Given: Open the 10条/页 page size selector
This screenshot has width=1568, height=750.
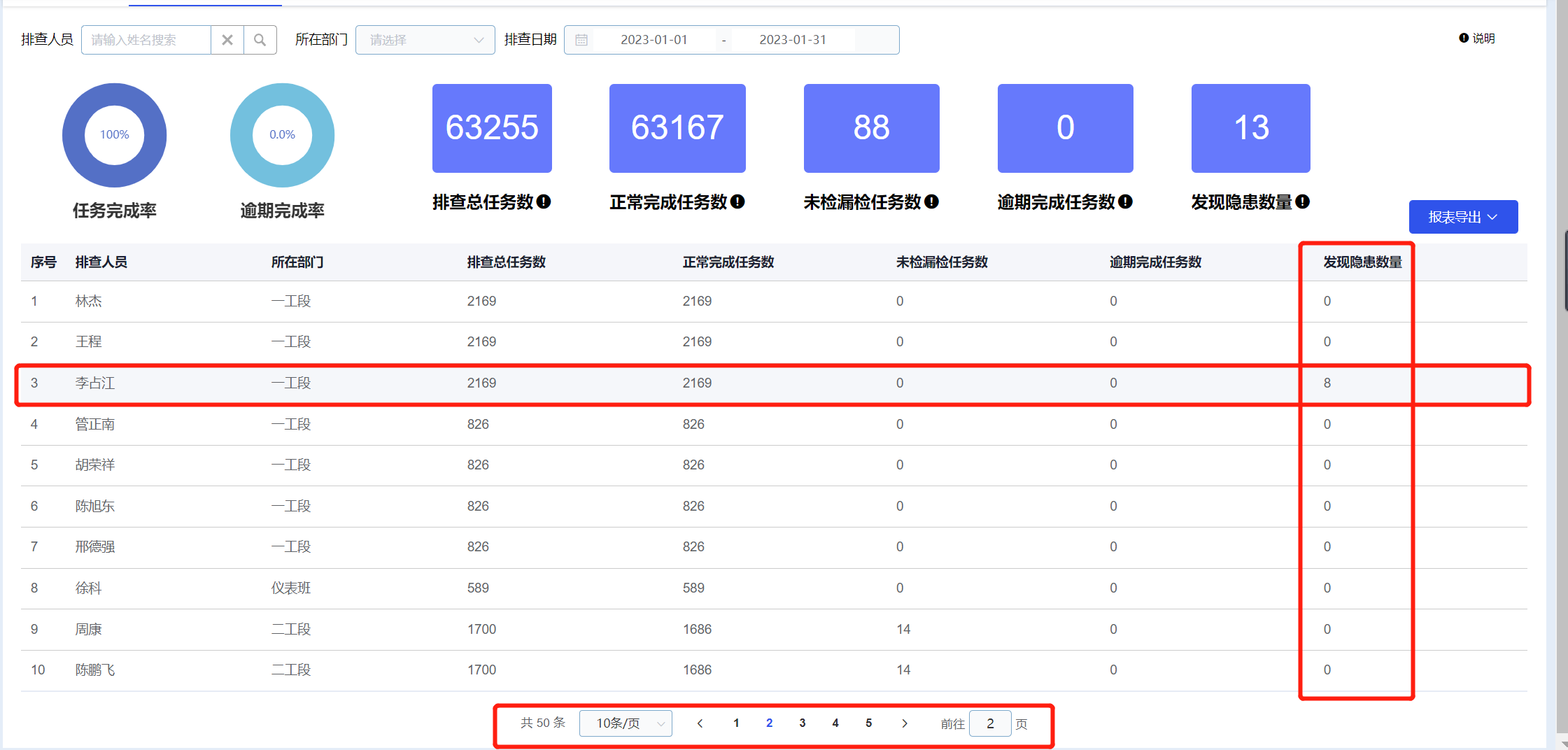Looking at the screenshot, I should coord(626,723).
